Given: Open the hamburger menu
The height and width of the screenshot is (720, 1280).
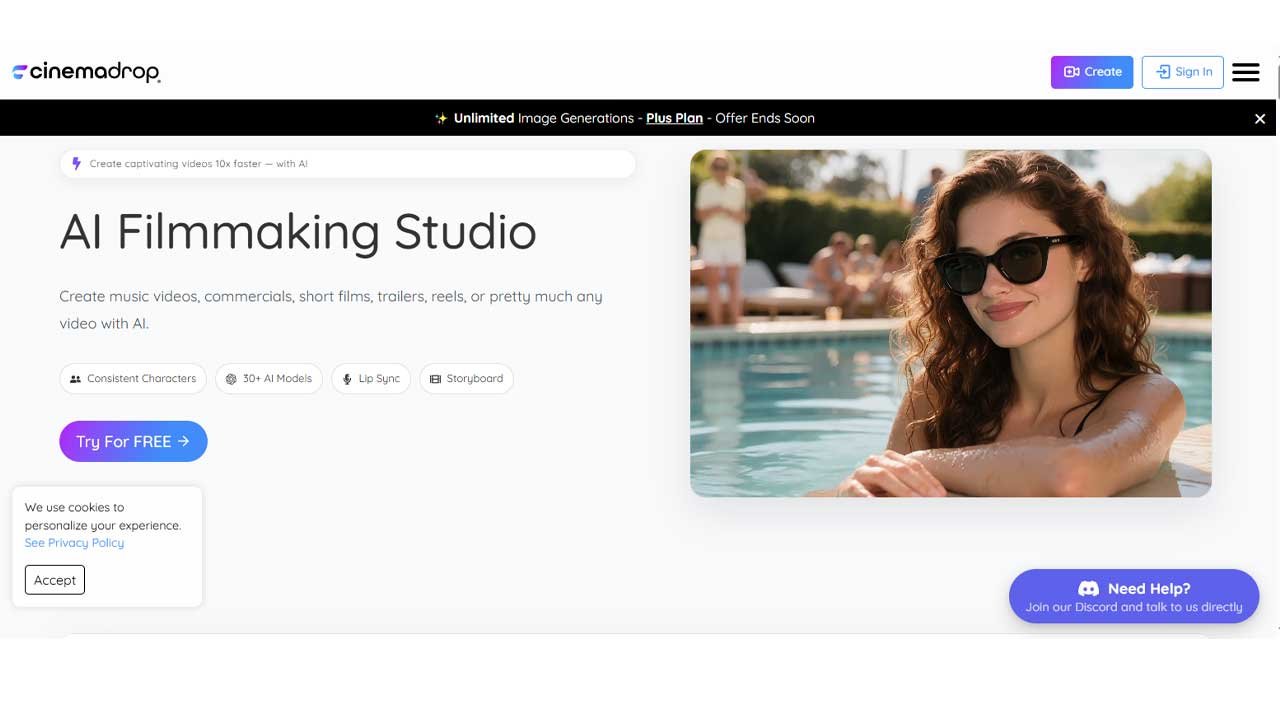Looking at the screenshot, I should tap(1245, 72).
